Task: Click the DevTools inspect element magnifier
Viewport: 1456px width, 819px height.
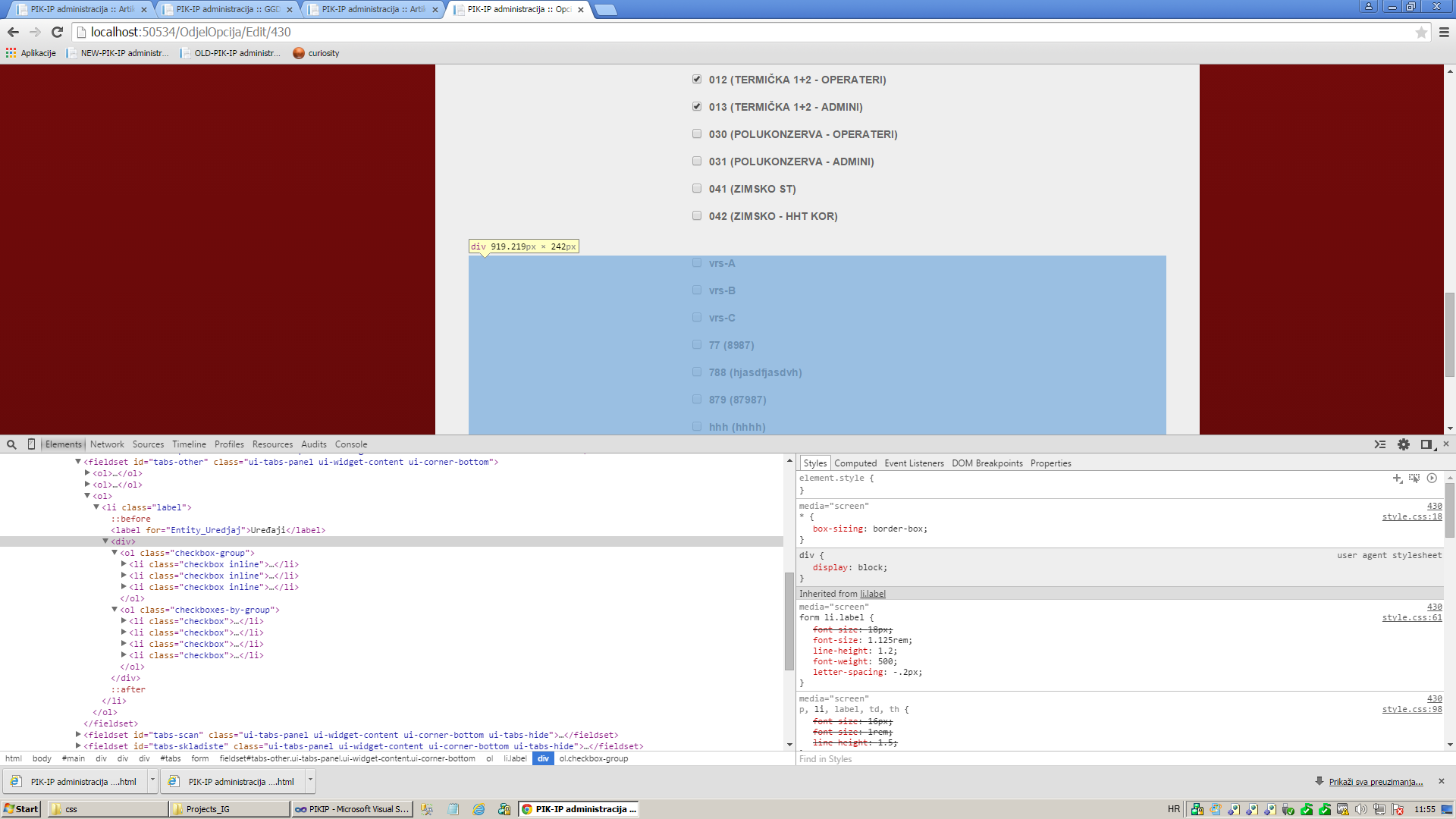Action: pyautogui.click(x=11, y=444)
